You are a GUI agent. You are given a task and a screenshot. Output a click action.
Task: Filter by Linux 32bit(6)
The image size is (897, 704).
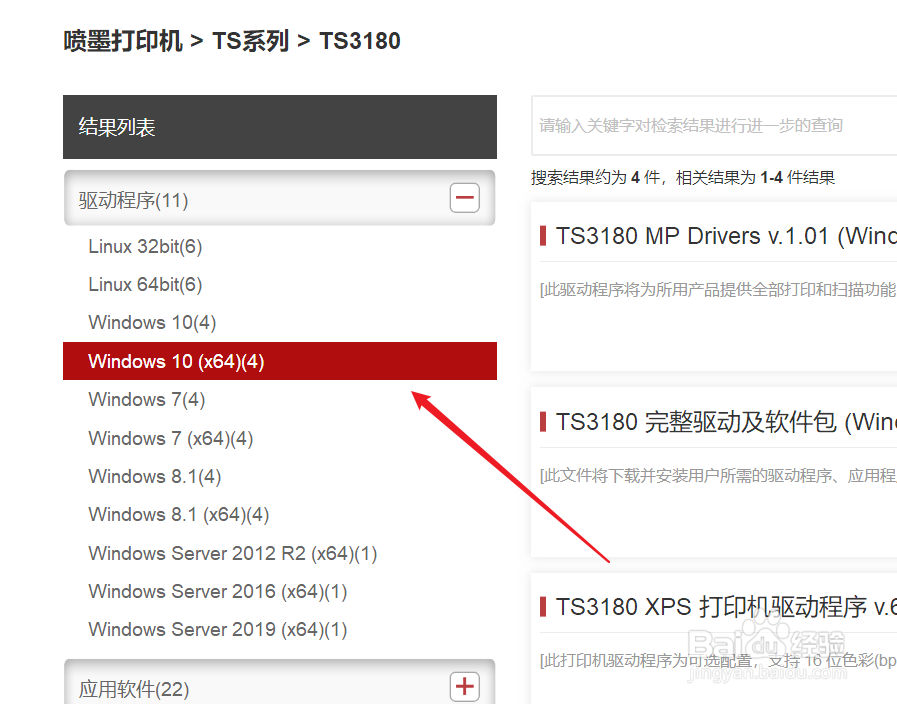[145, 246]
